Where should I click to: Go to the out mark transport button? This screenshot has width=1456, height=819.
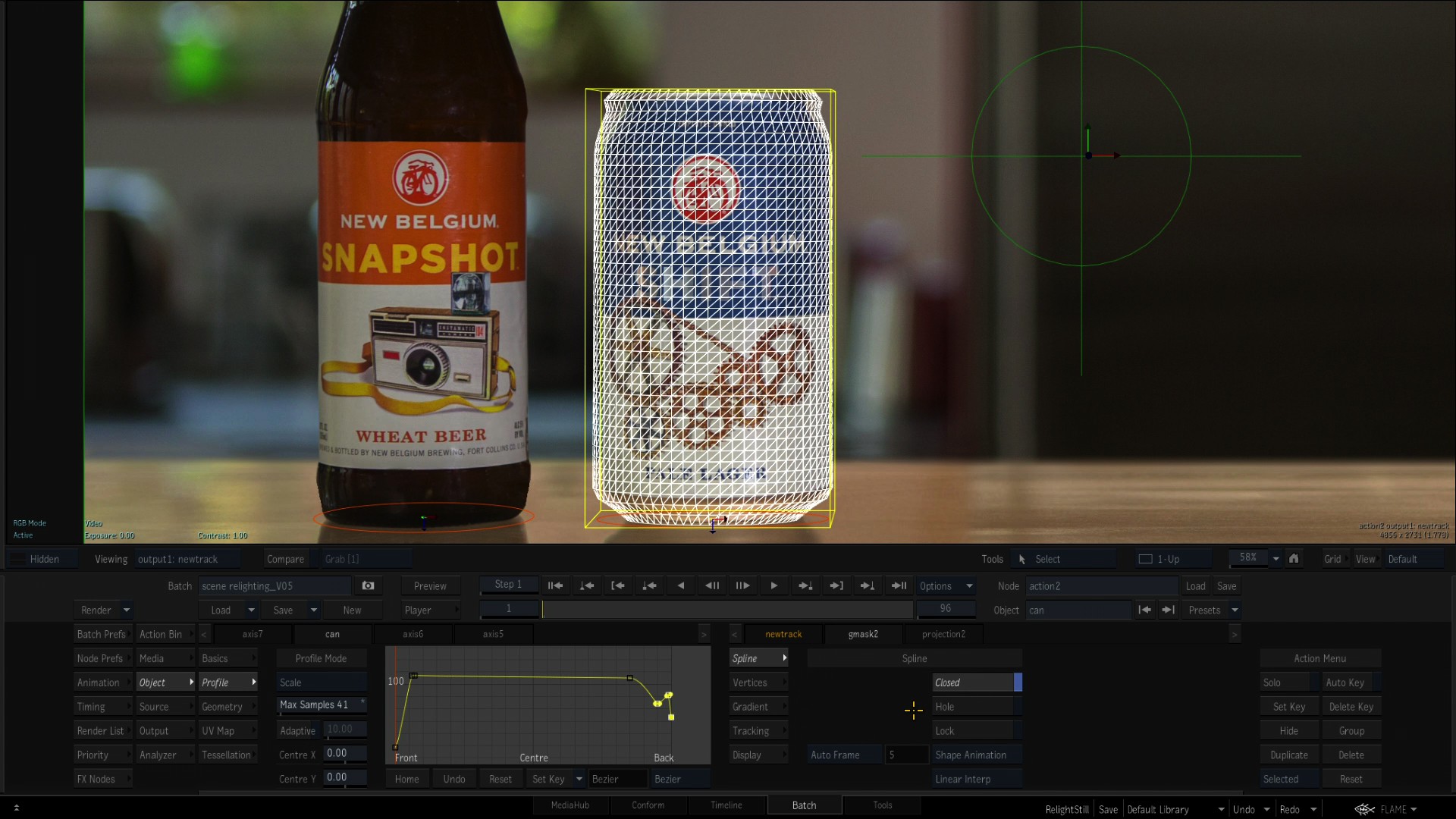tap(836, 585)
